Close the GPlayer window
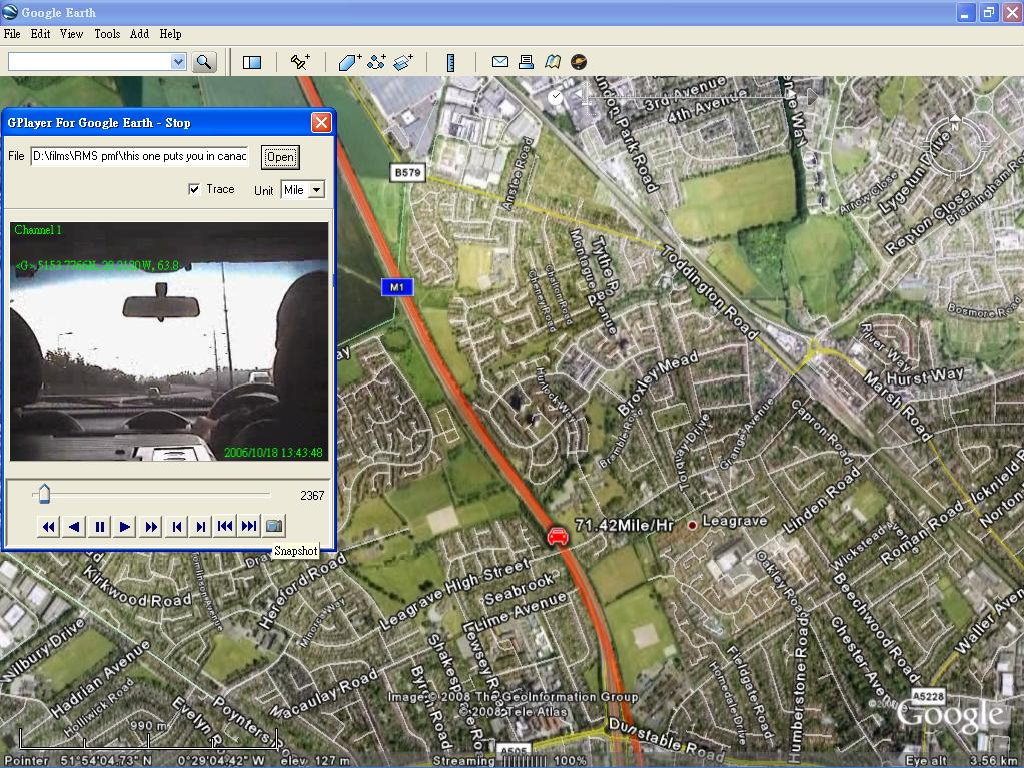 tap(321, 123)
